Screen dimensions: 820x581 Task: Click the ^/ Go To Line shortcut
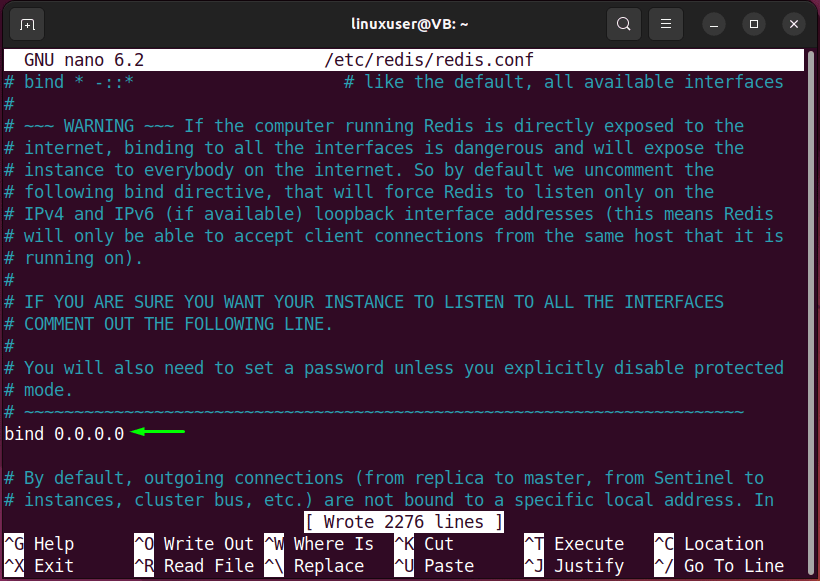(x=719, y=566)
